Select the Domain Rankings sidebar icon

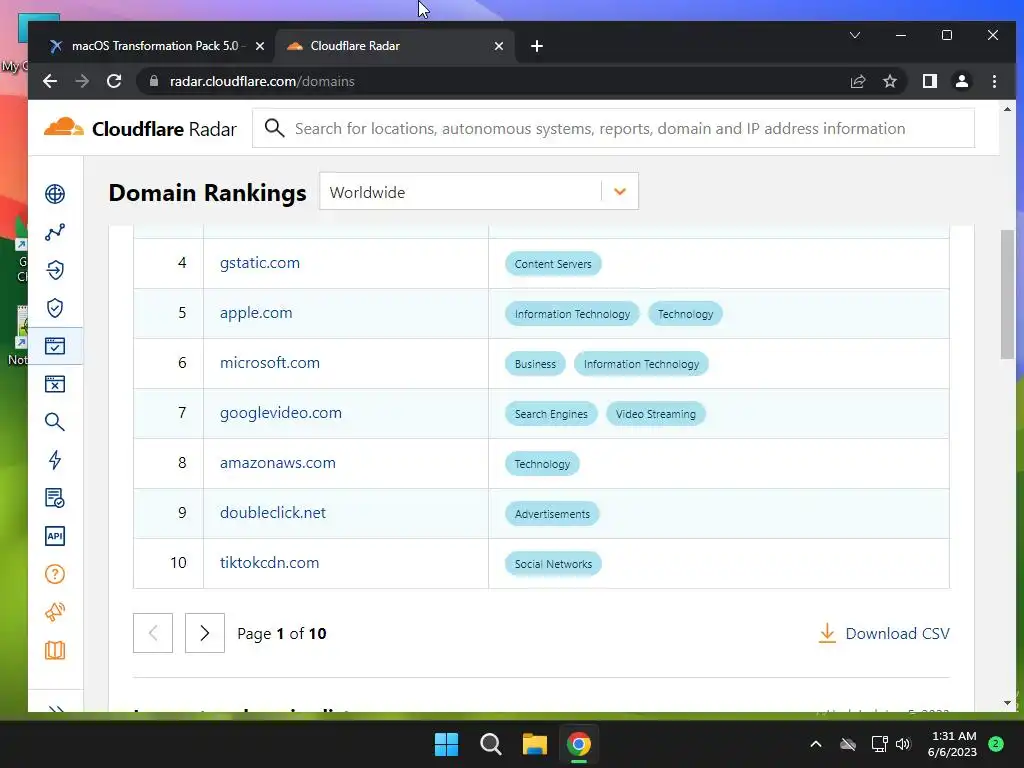pos(55,345)
